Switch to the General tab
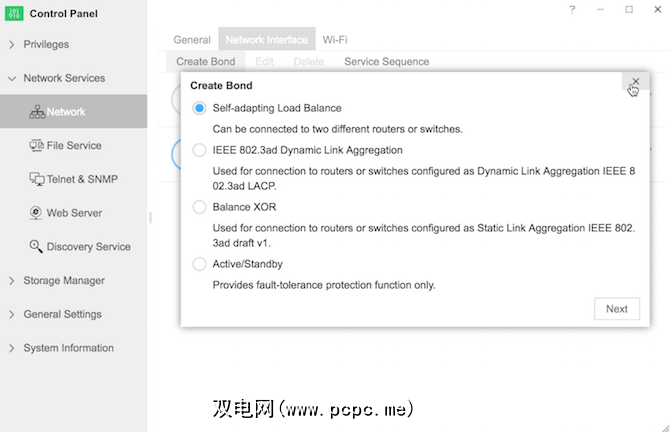670x432 pixels. pos(192,40)
